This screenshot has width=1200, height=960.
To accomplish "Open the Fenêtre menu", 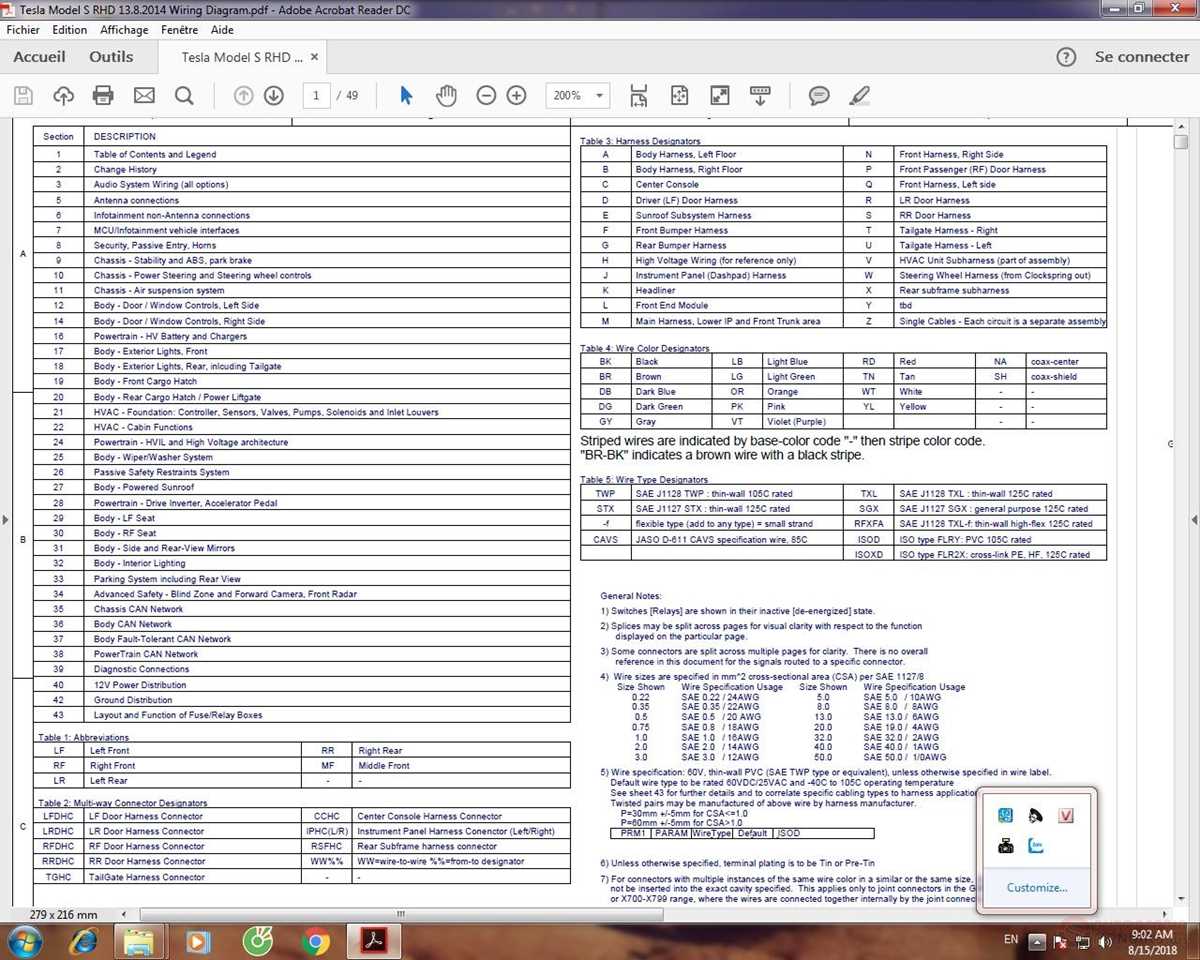I will pyautogui.click(x=180, y=30).
